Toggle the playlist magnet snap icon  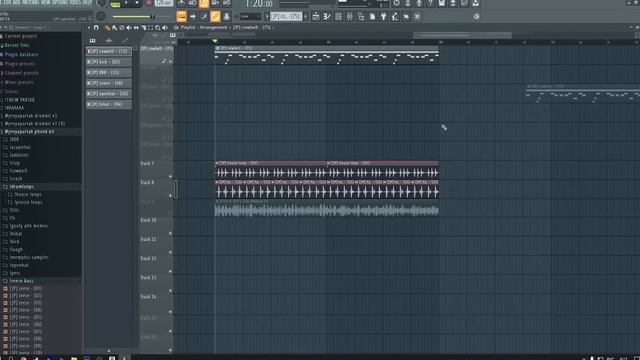96,28
